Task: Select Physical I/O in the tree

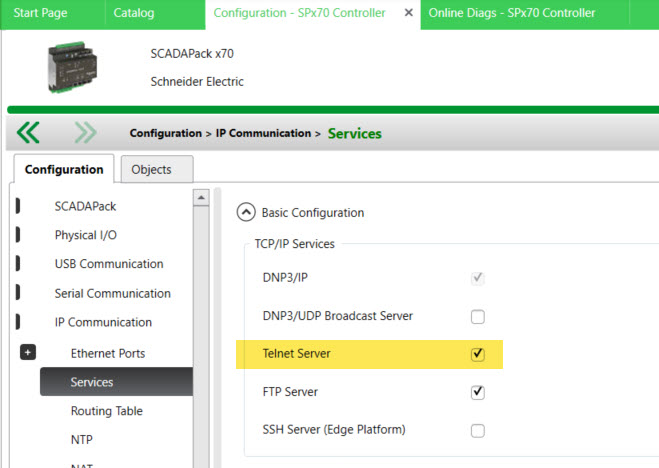Action: coord(86,235)
